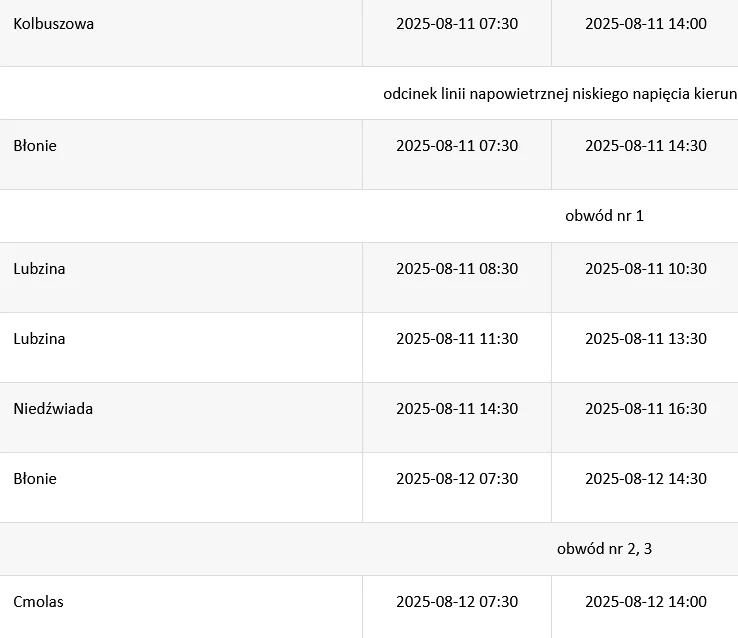The width and height of the screenshot is (738, 638).
Task: Click Kolbuszowa's 14:00 end time cell
Action: pyautogui.click(x=645, y=24)
